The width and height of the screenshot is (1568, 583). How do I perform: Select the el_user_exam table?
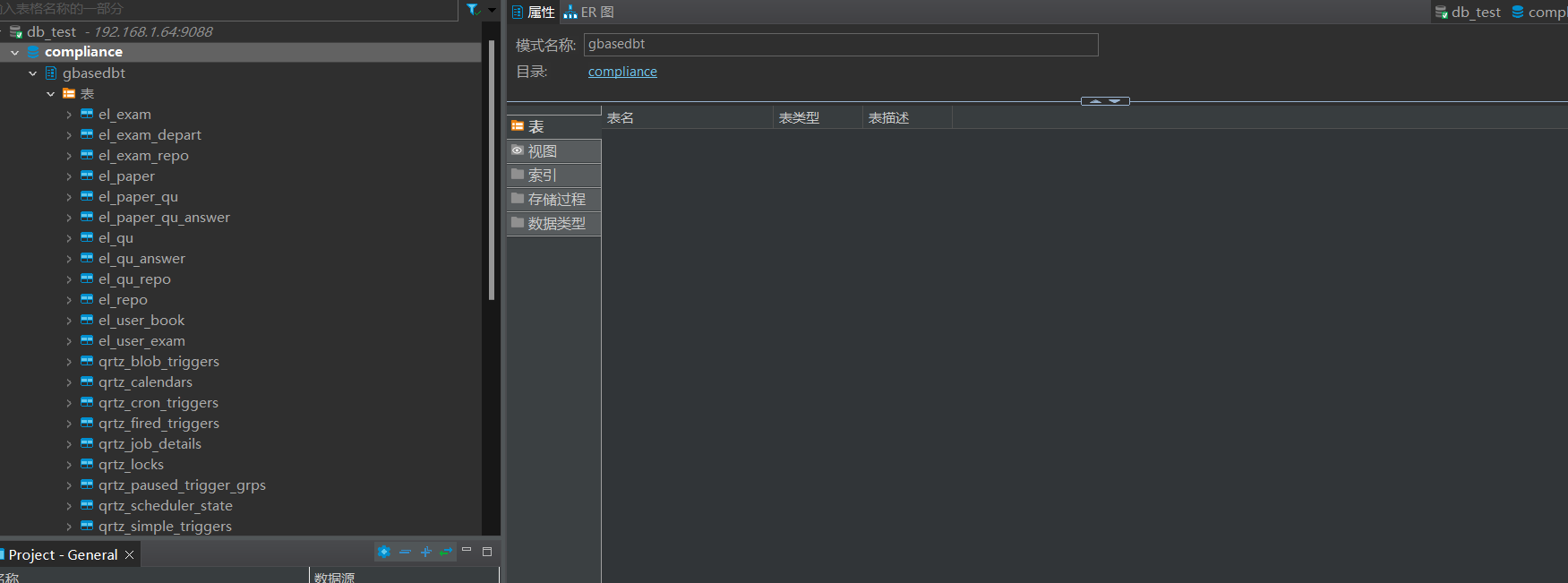[141, 341]
